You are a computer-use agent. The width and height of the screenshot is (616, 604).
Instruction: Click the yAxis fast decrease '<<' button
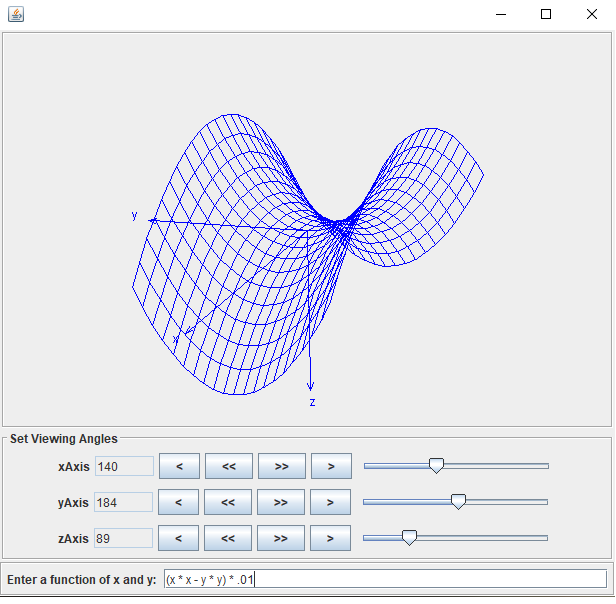(228, 502)
